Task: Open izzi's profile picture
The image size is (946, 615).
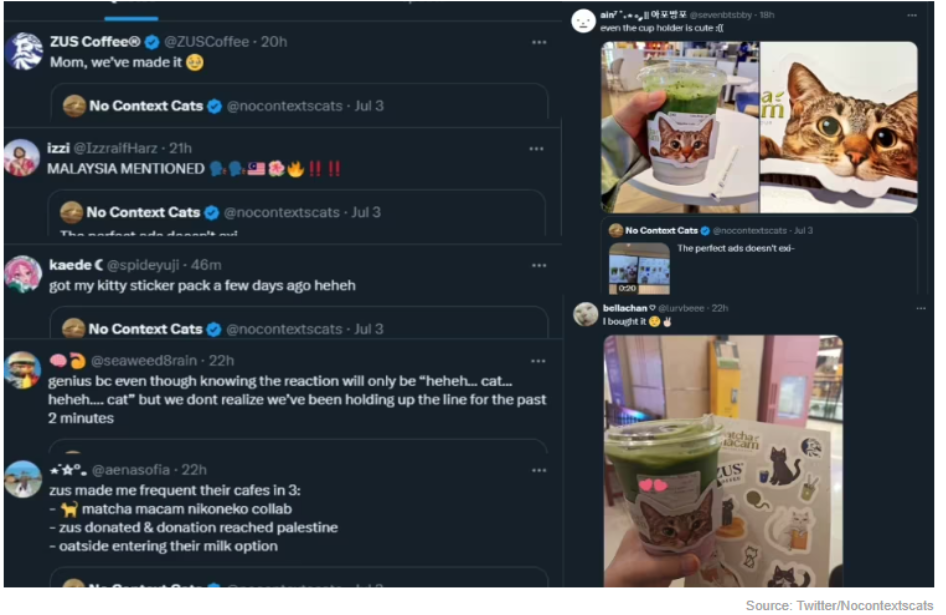Action: point(22,158)
